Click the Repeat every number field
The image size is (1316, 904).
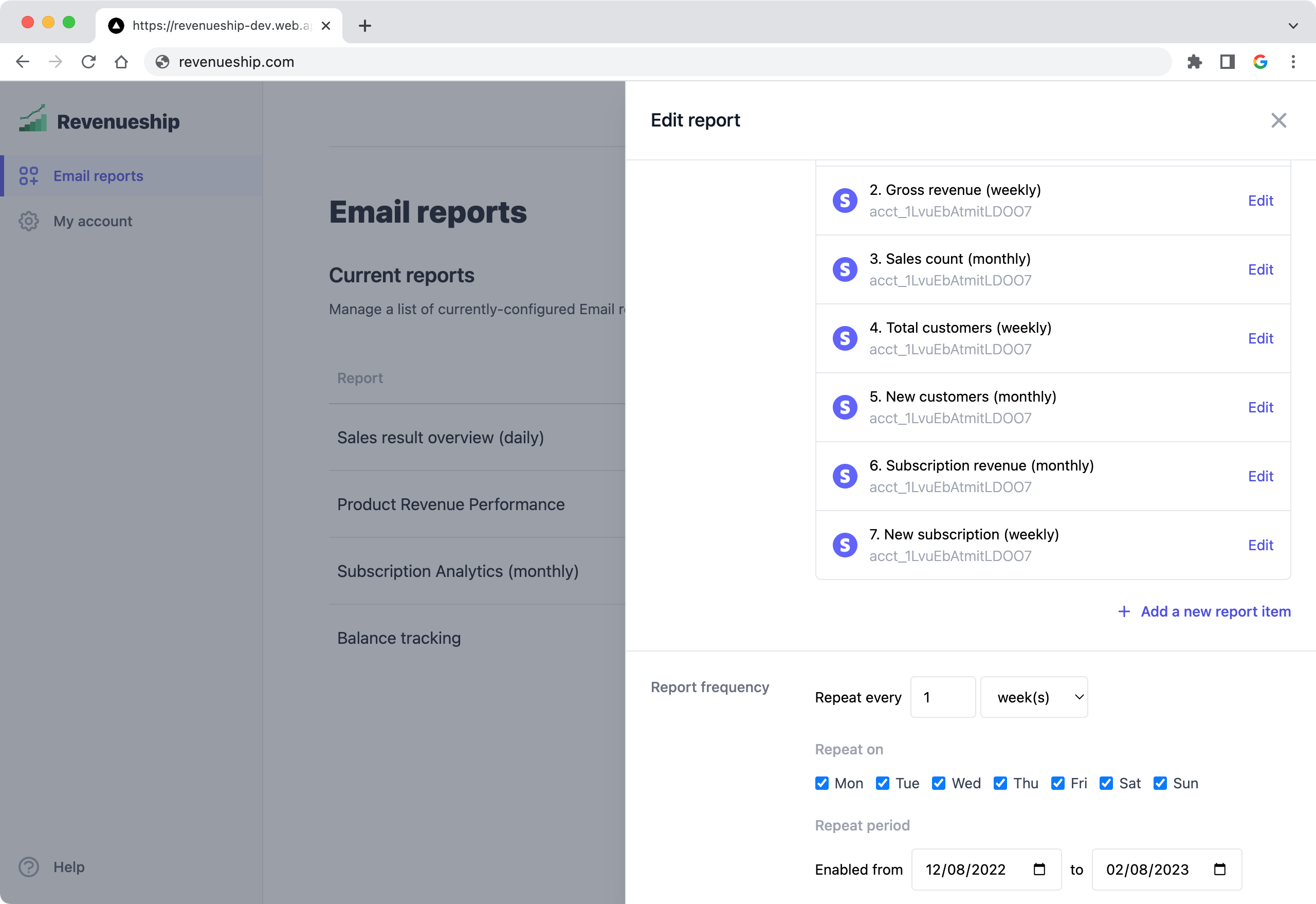[942, 697]
